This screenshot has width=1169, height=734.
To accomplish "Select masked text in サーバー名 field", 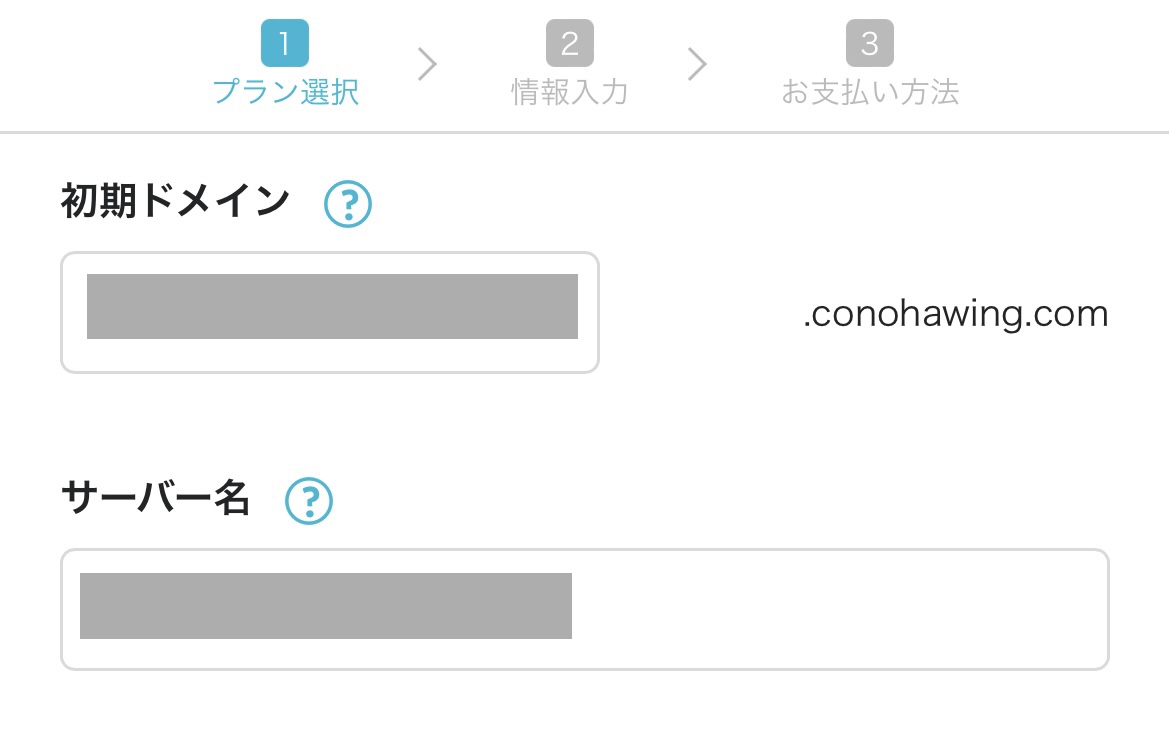I will coord(326,606).
